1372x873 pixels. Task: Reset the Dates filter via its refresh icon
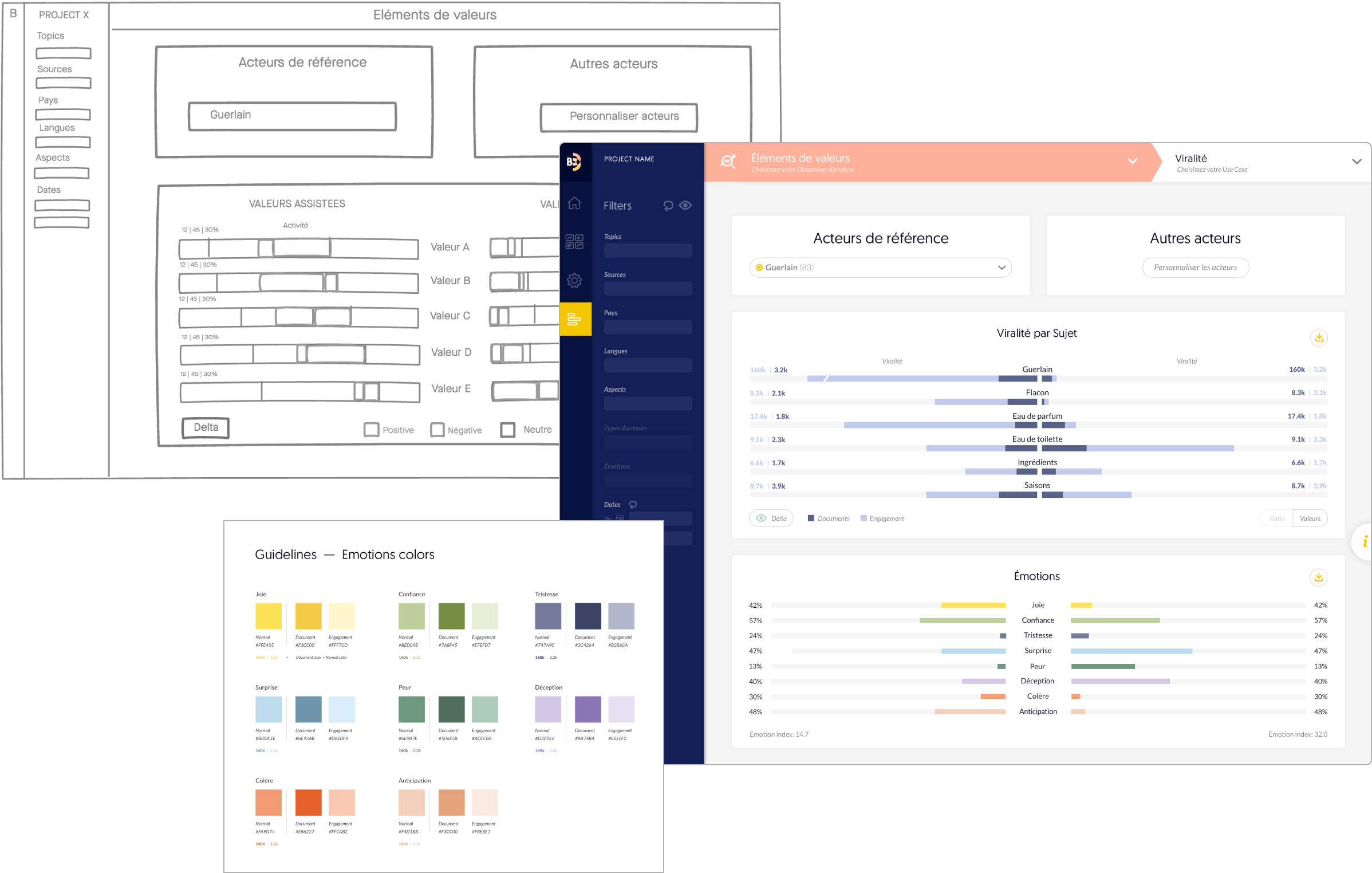(633, 505)
